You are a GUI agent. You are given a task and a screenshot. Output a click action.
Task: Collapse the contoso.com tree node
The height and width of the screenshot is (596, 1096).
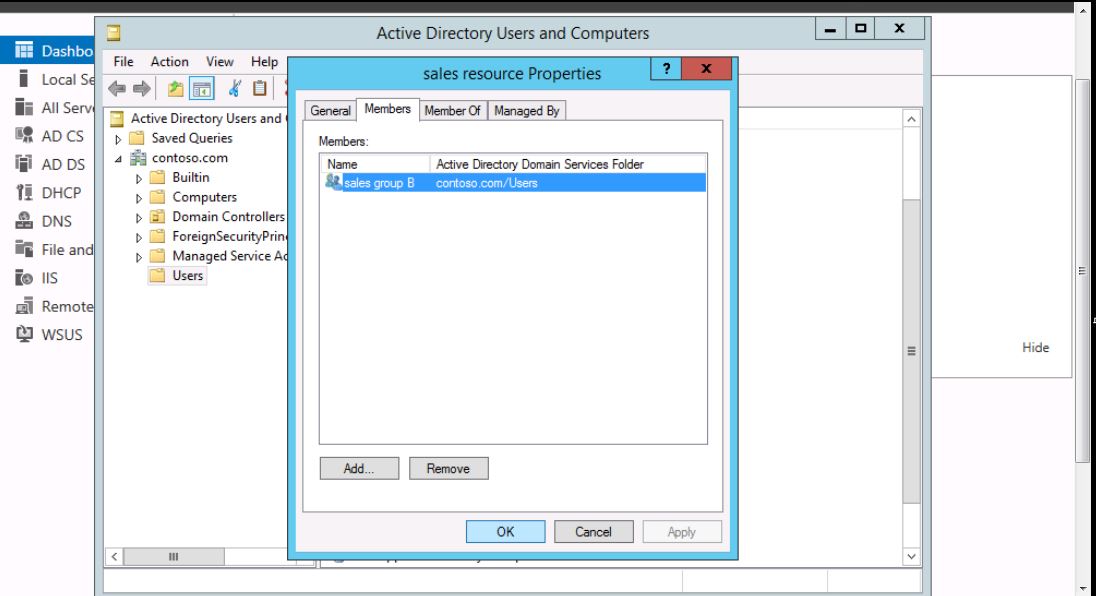click(118, 159)
